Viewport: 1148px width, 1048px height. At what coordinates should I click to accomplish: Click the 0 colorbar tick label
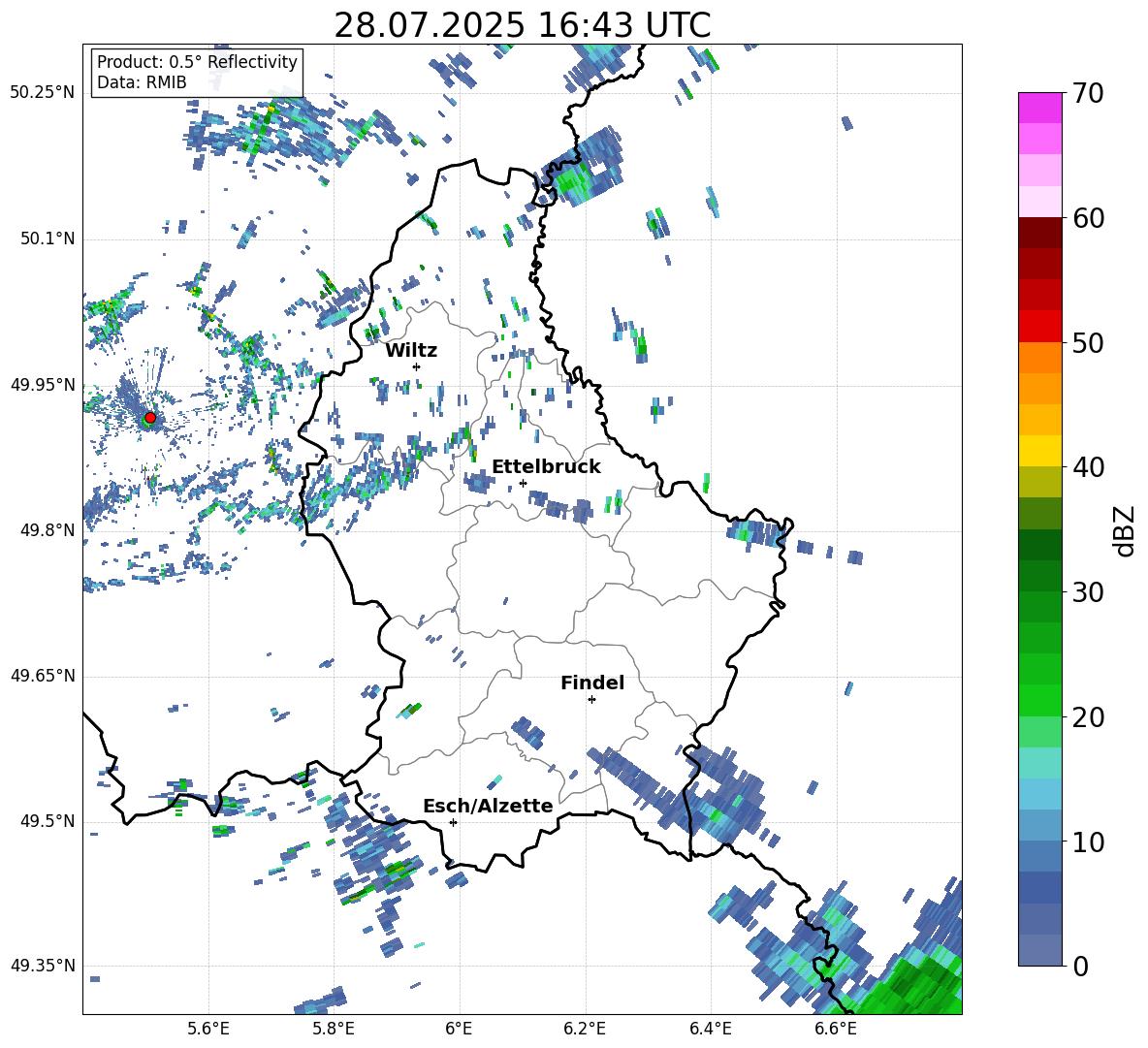point(1080,967)
